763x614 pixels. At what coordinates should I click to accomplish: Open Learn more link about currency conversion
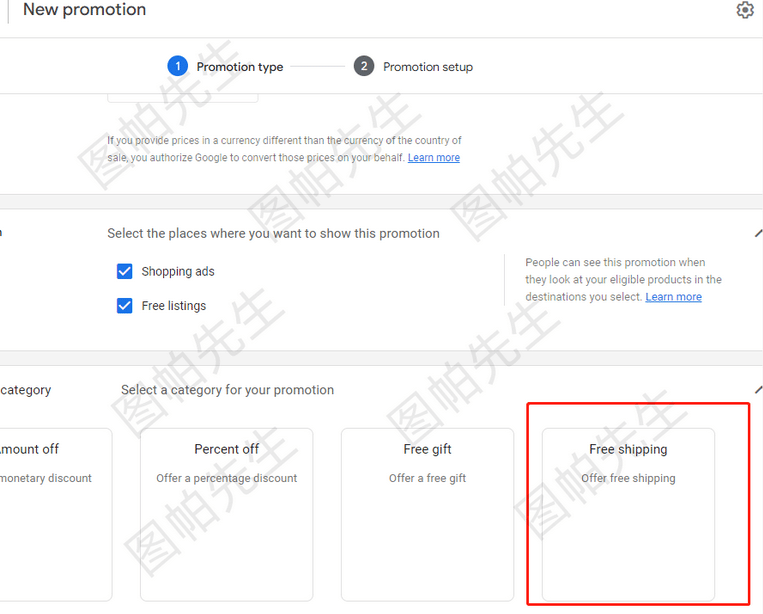(x=434, y=158)
